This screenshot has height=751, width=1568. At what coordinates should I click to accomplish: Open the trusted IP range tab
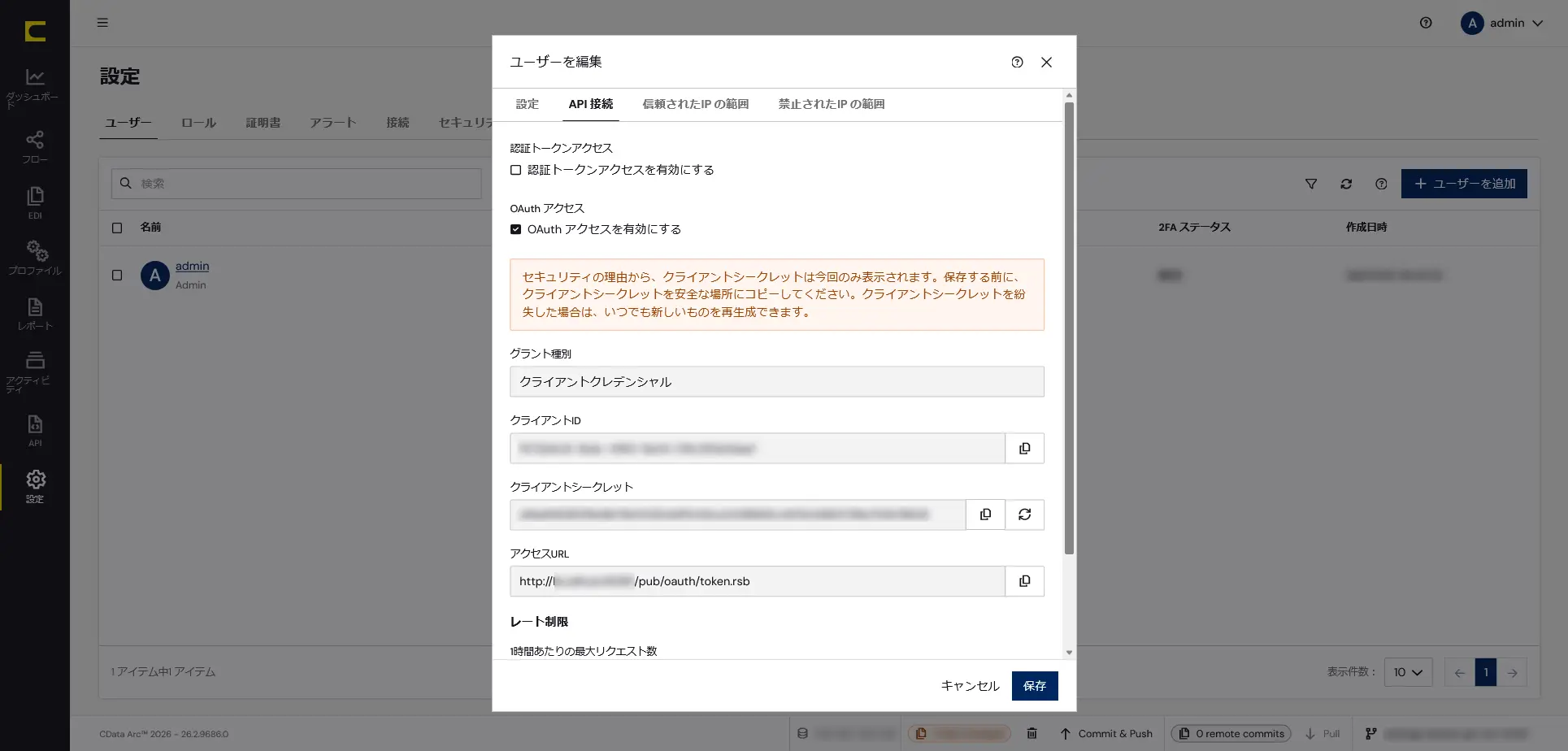point(695,104)
